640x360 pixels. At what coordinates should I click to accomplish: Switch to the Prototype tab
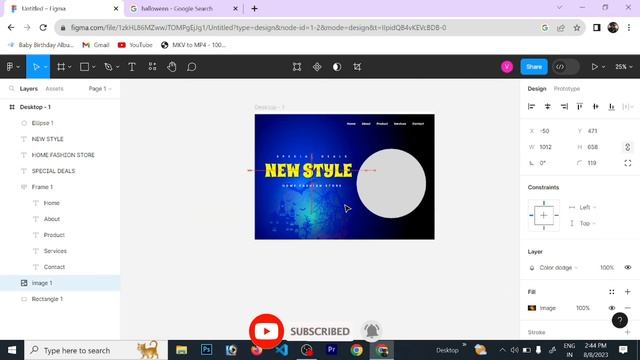click(567, 89)
